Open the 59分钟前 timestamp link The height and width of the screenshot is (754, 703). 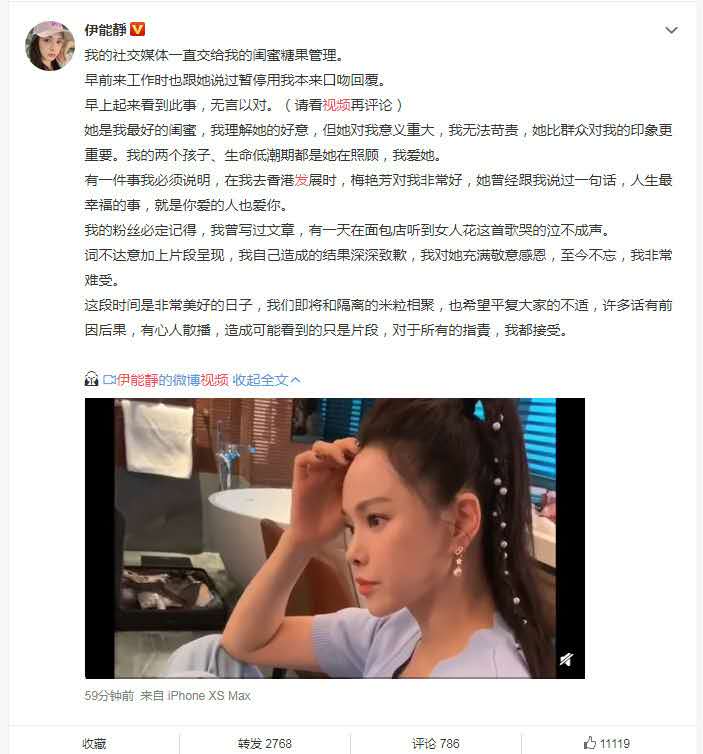click(109, 696)
